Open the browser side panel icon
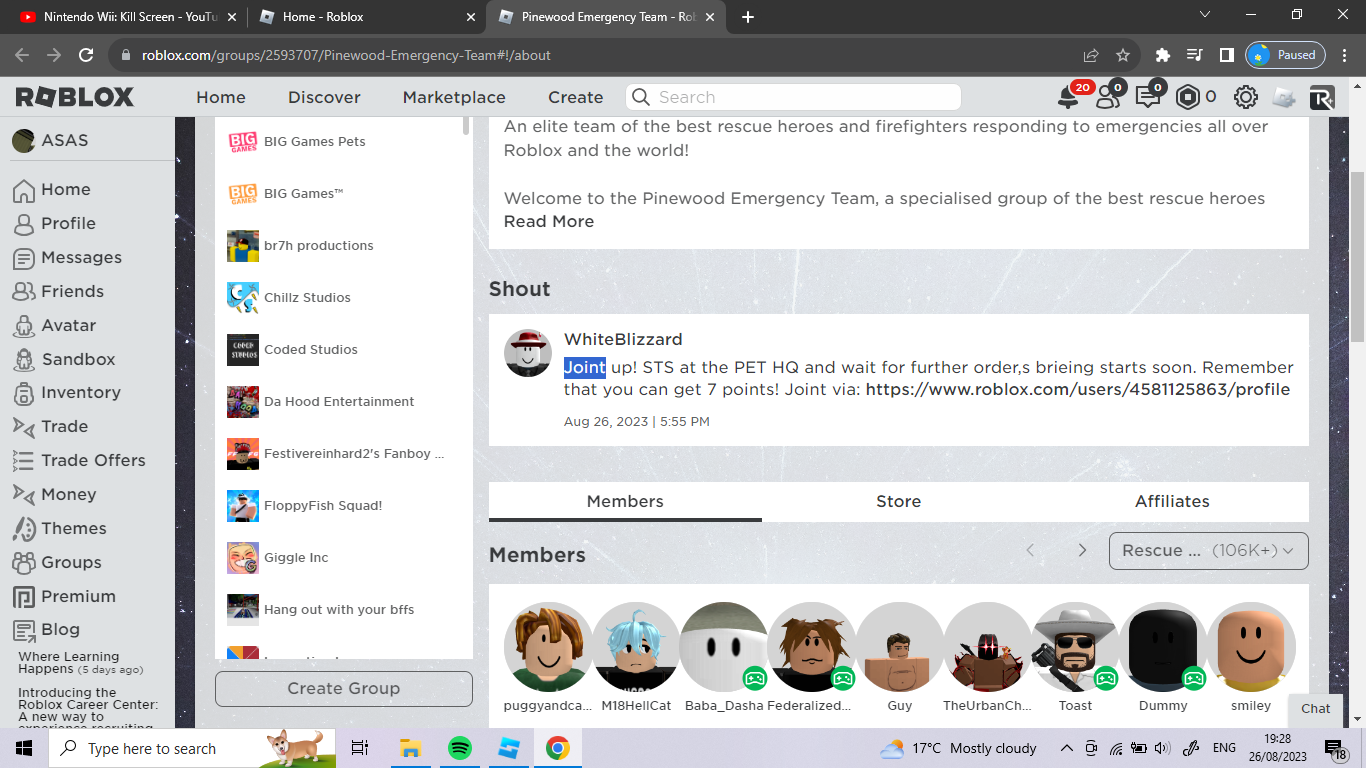The width and height of the screenshot is (1366, 768). coord(1226,55)
